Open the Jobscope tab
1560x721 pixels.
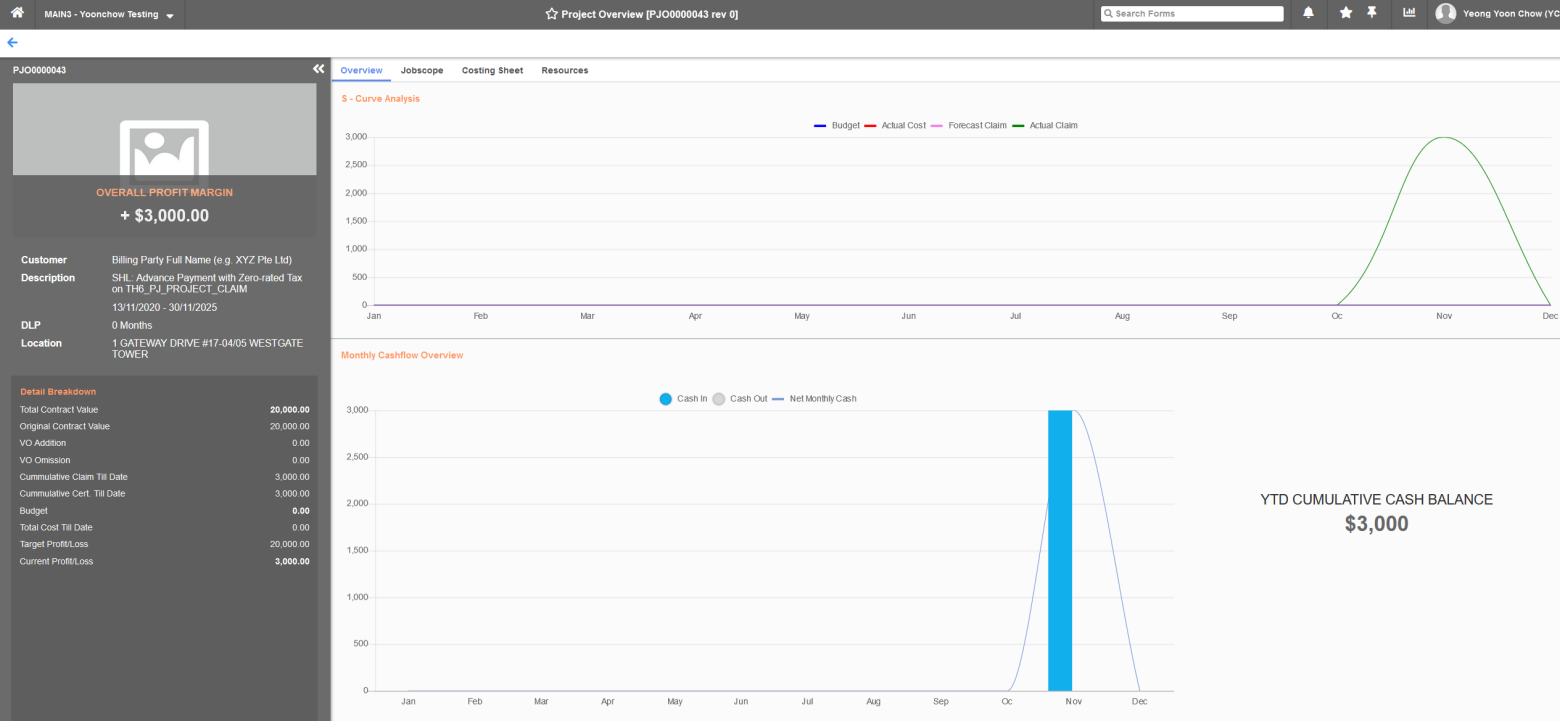coord(422,70)
